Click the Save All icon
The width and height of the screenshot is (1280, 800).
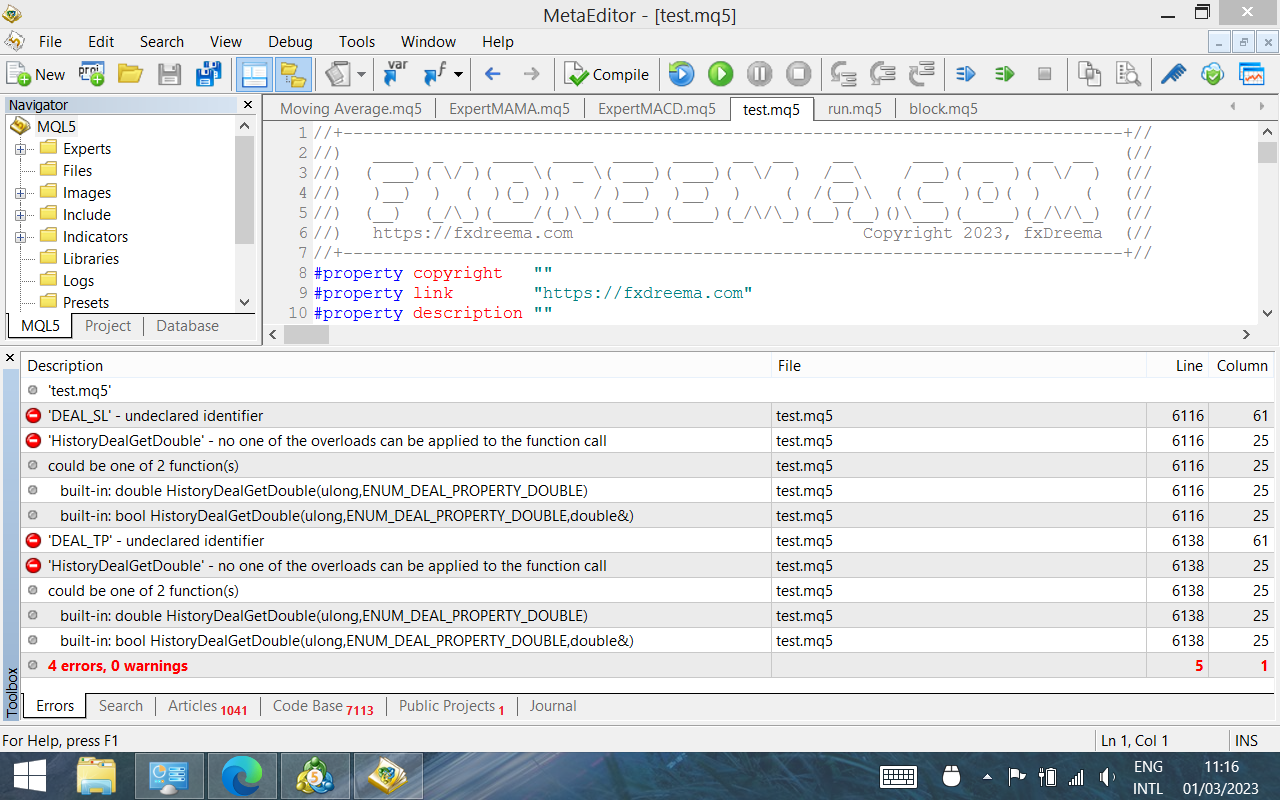(x=208, y=74)
